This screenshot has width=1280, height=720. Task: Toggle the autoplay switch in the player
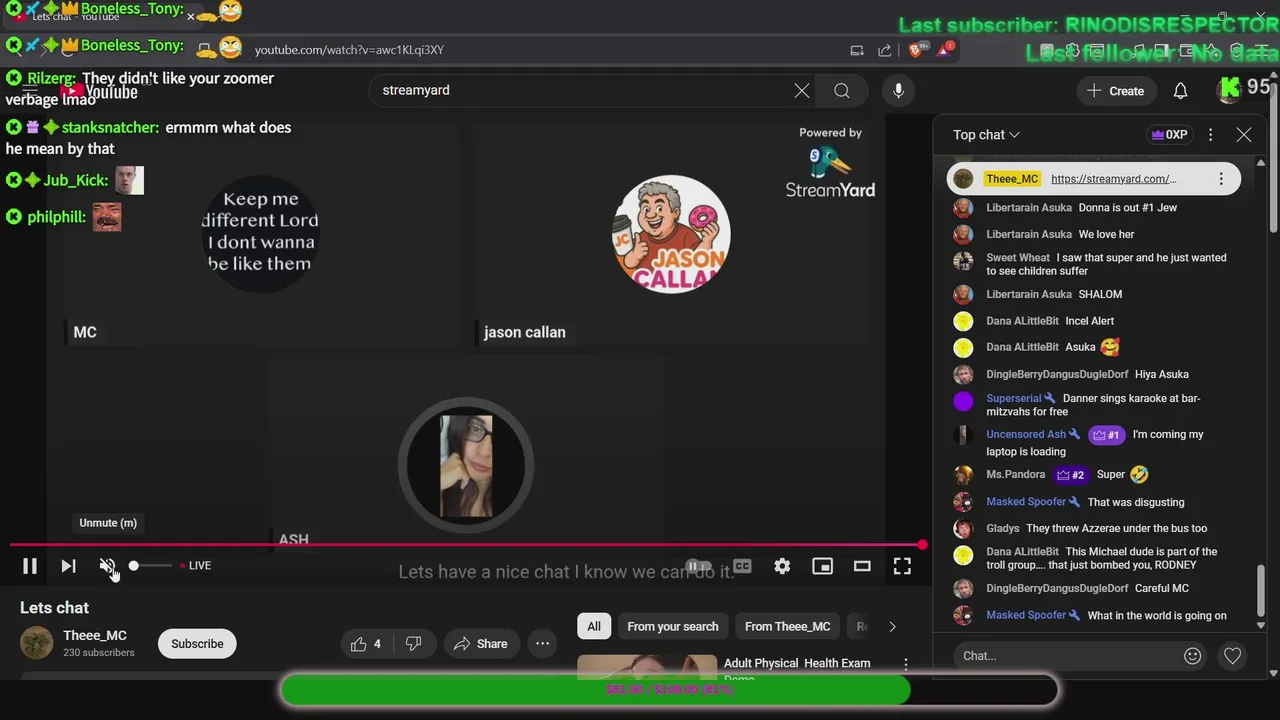(x=699, y=566)
